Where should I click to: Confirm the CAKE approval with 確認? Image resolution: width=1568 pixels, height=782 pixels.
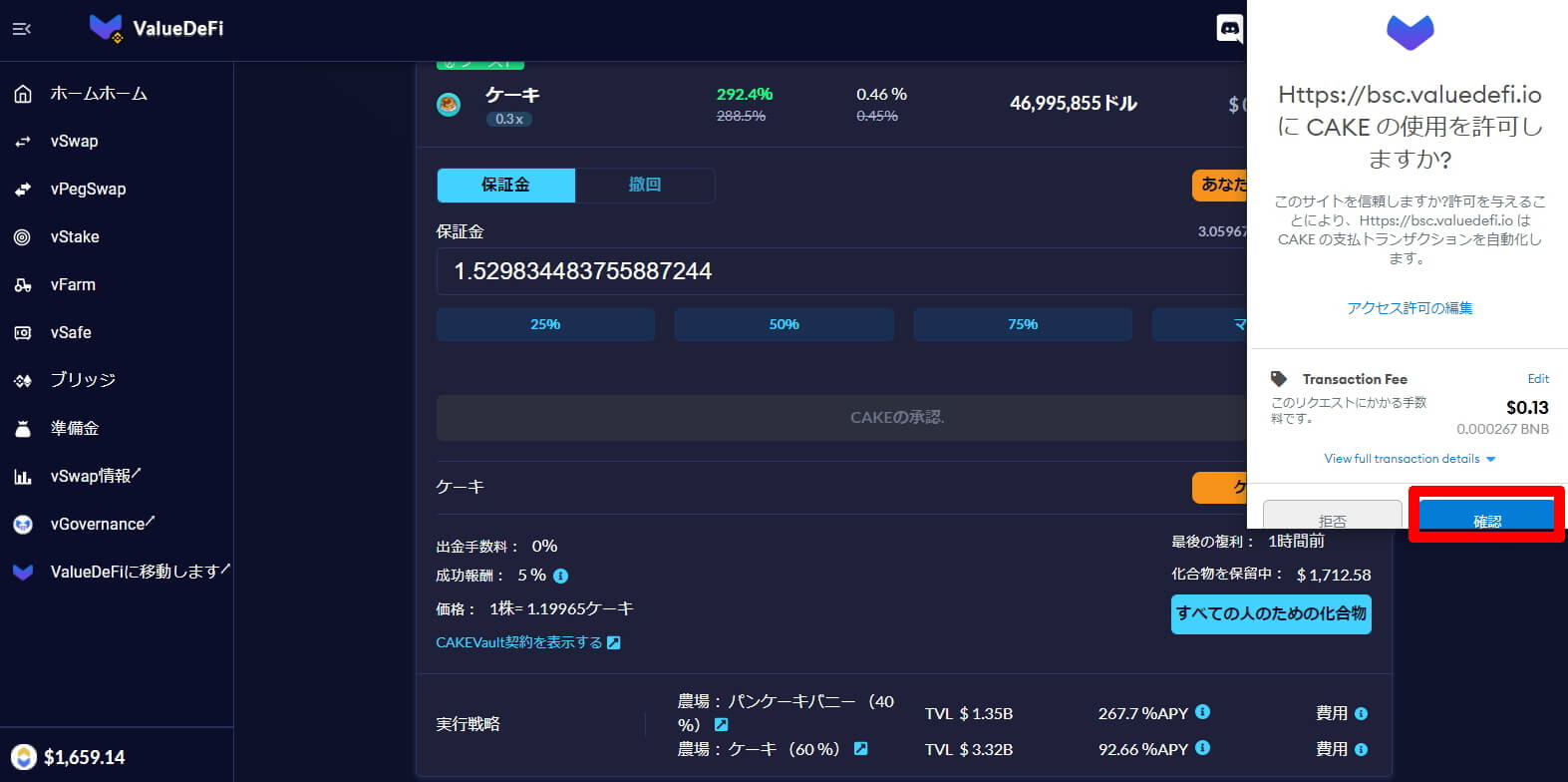click(1486, 516)
